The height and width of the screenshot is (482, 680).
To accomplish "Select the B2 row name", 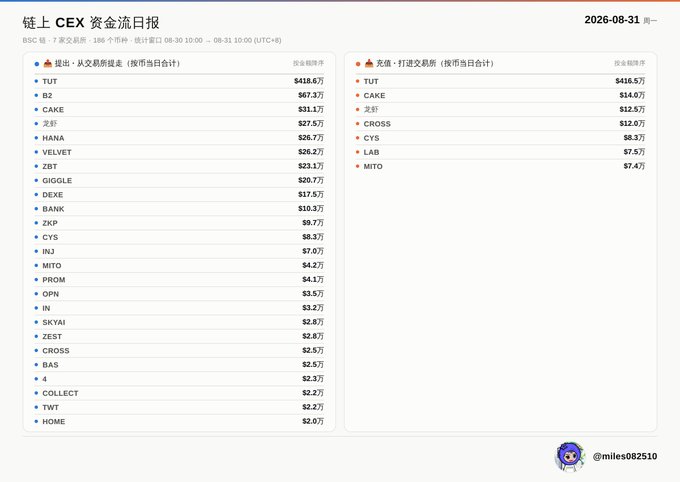I will coord(47,95).
